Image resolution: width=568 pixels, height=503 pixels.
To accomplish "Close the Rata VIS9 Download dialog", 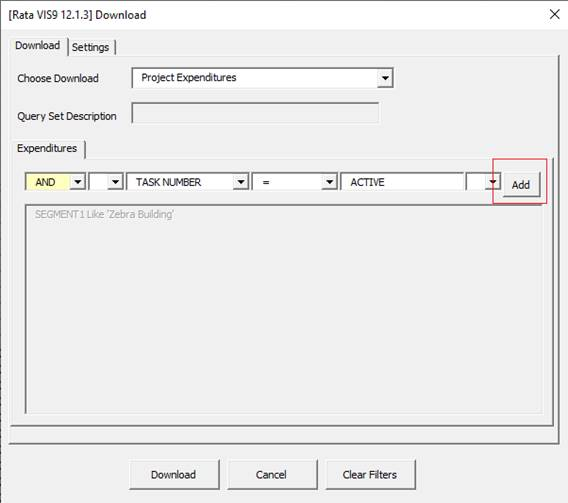I will 555,15.
